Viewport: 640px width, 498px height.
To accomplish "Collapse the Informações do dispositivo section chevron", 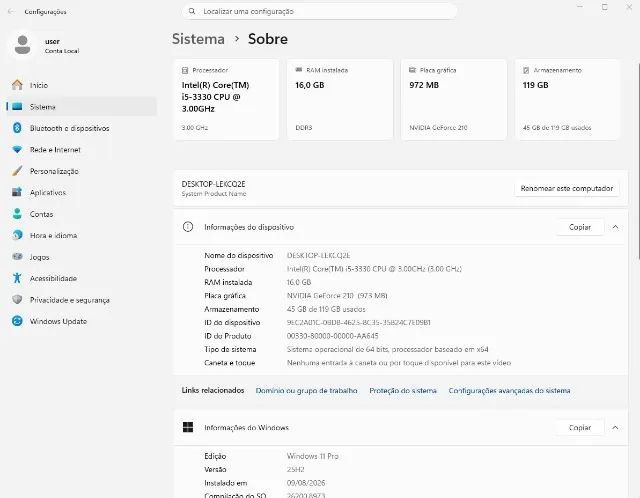I will (x=615, y=227).
